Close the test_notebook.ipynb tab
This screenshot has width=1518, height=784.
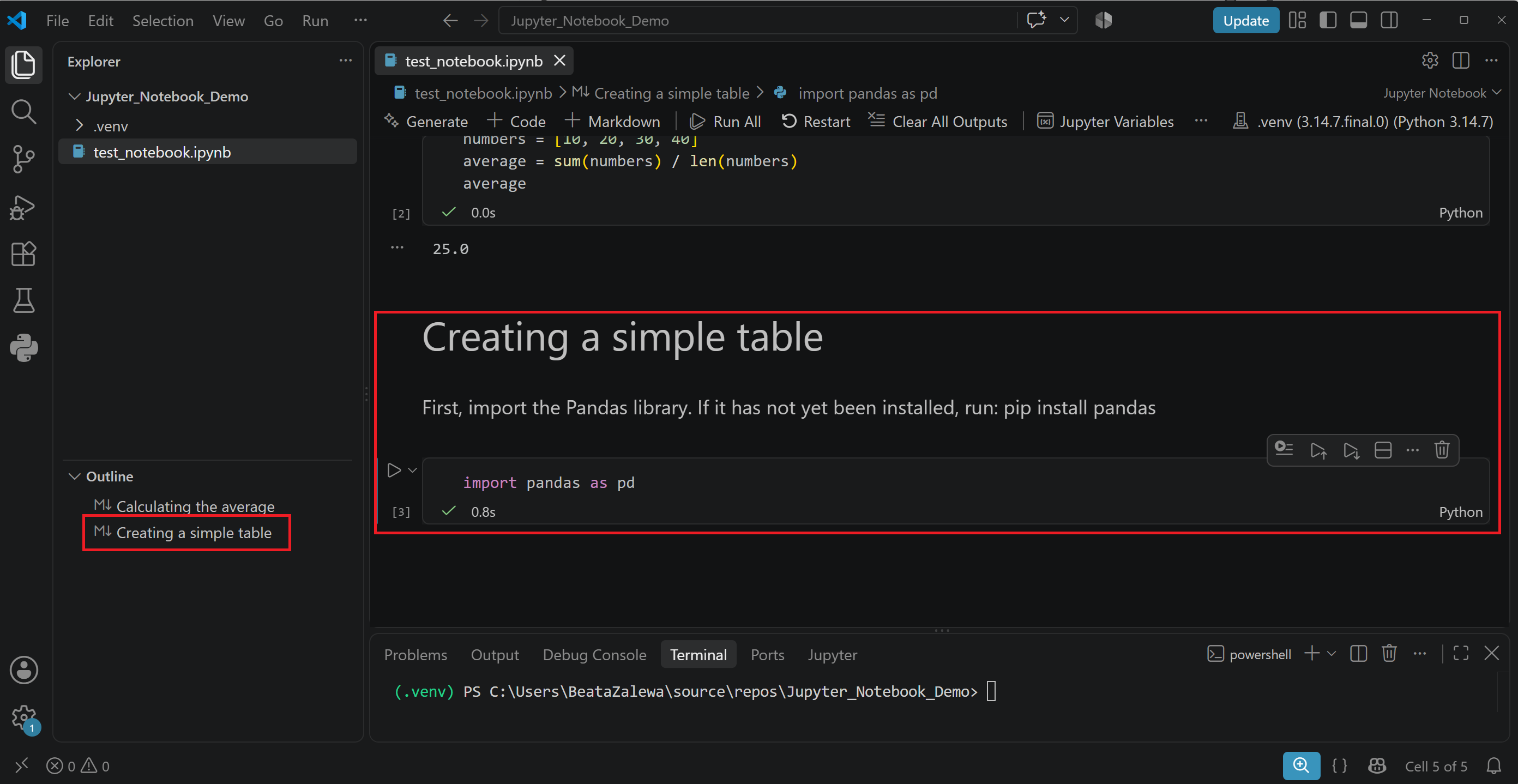tap(559, 60)
